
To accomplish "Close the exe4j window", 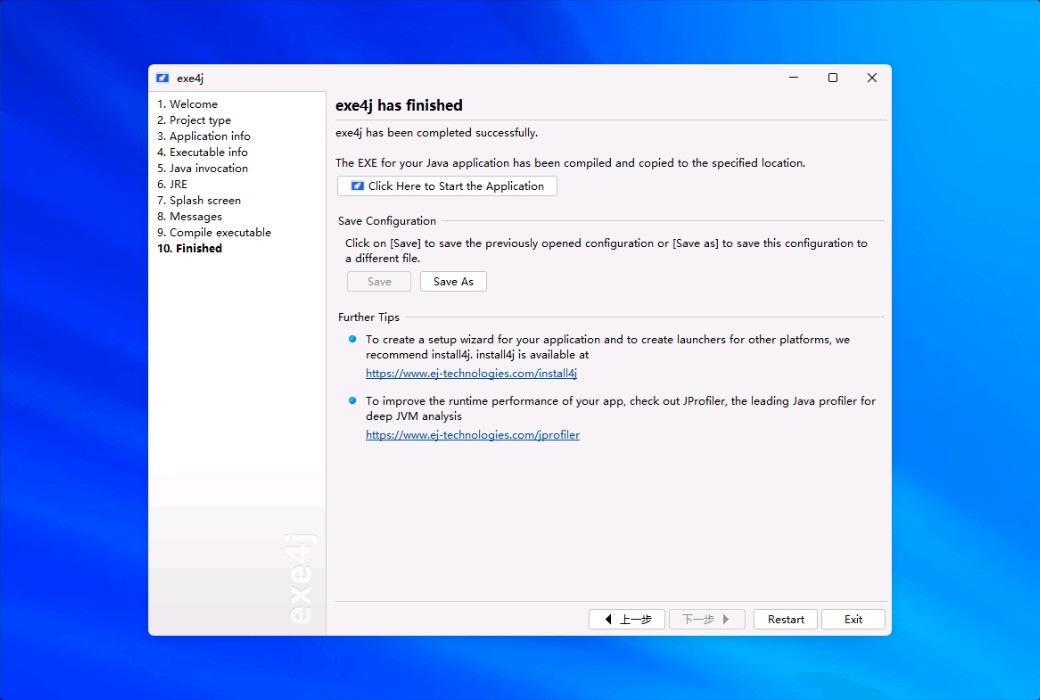I will [x=872, y=78].
